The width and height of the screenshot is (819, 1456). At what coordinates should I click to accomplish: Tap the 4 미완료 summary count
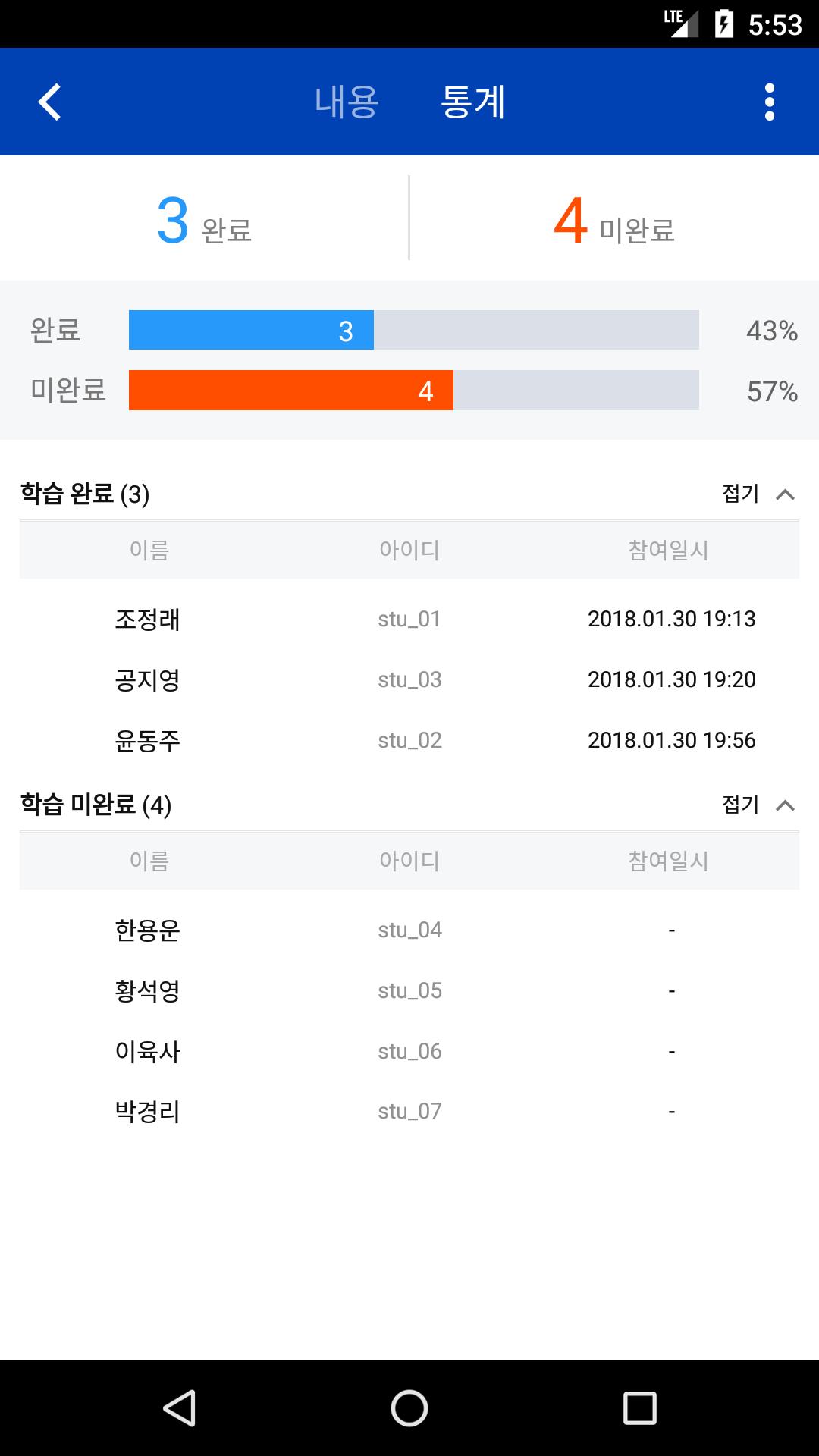click(x=614, y=221)
